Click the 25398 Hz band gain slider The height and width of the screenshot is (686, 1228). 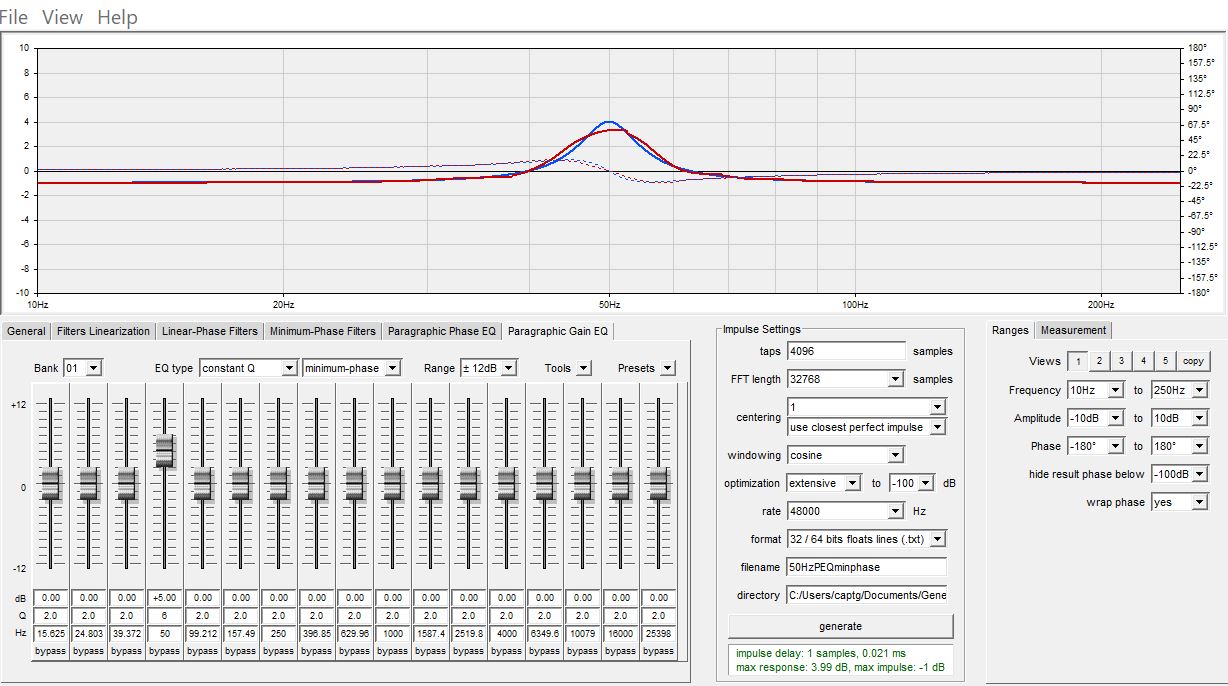(658, 484)
